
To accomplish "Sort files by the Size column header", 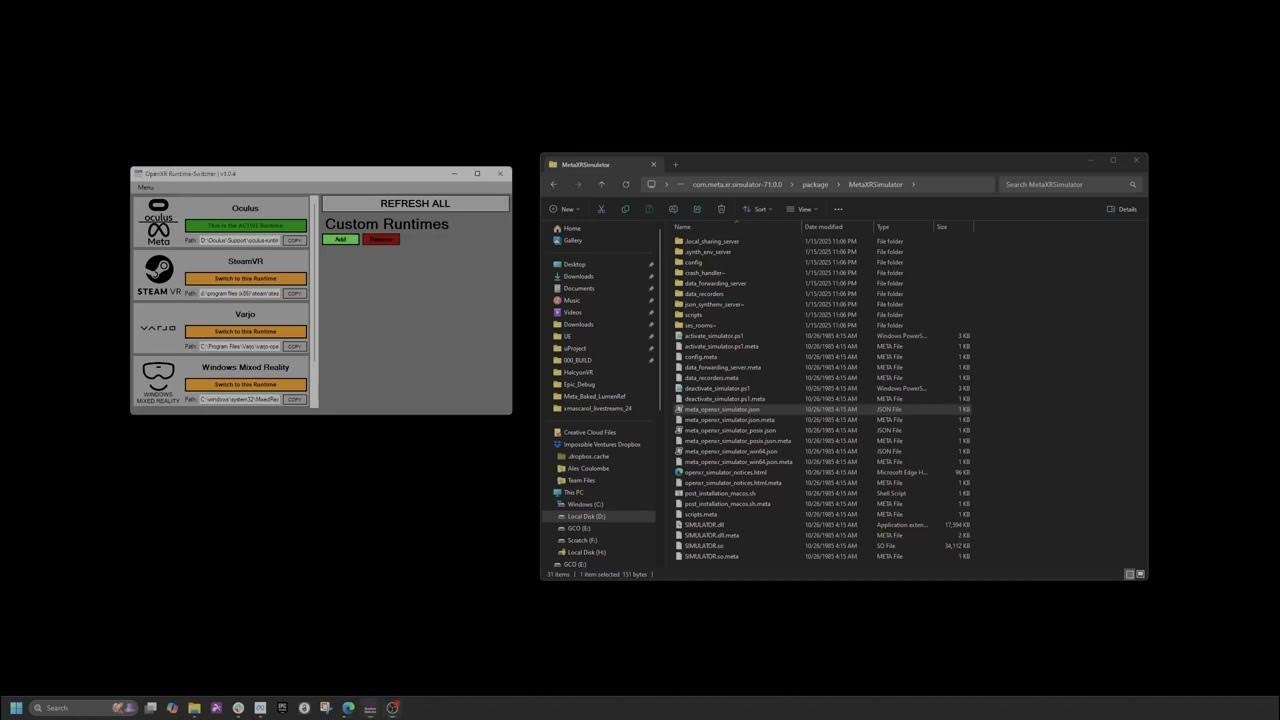I will click(x=953, y=227).
